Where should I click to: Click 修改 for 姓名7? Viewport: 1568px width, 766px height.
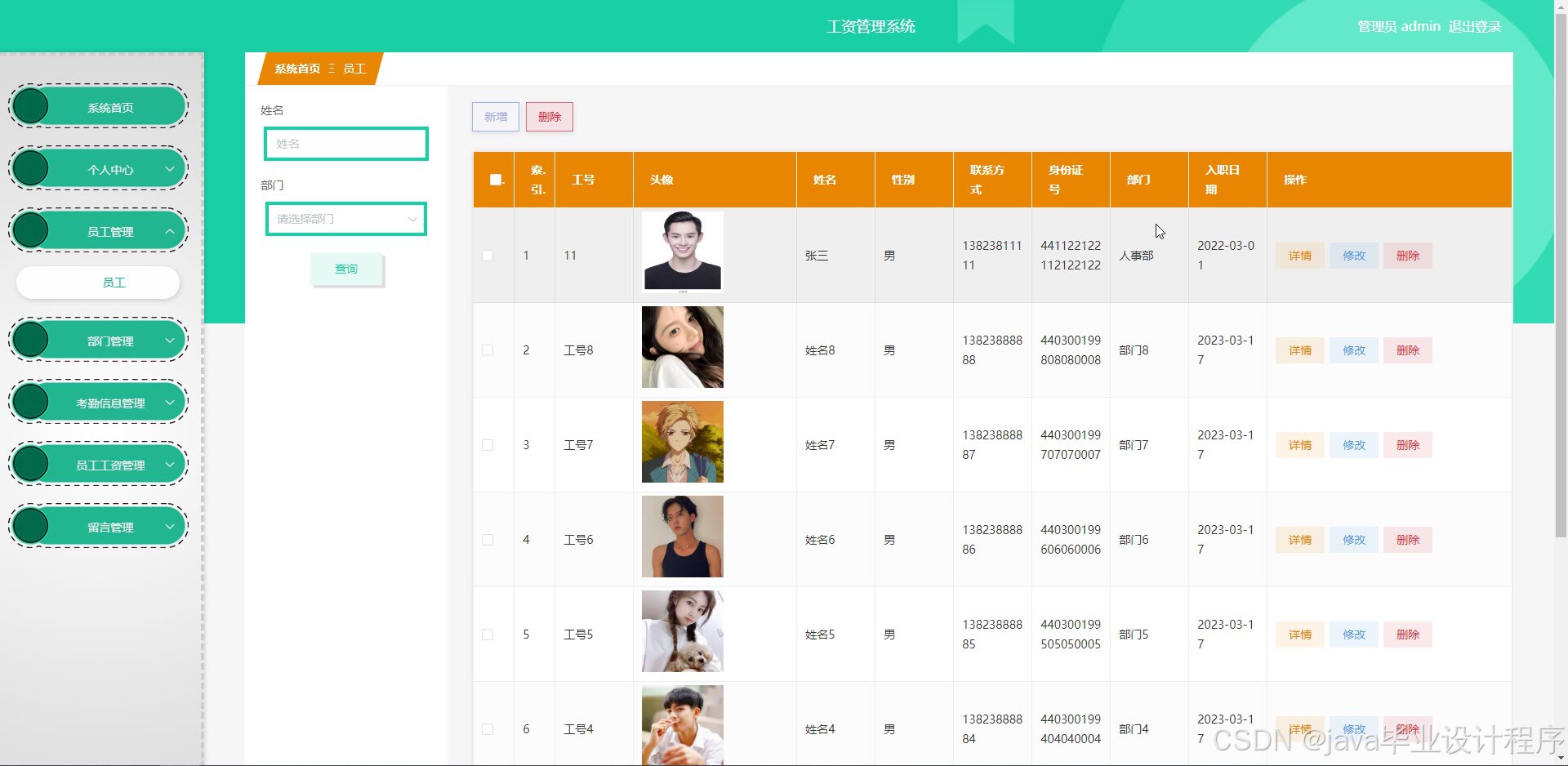[x=1354, y=445]
